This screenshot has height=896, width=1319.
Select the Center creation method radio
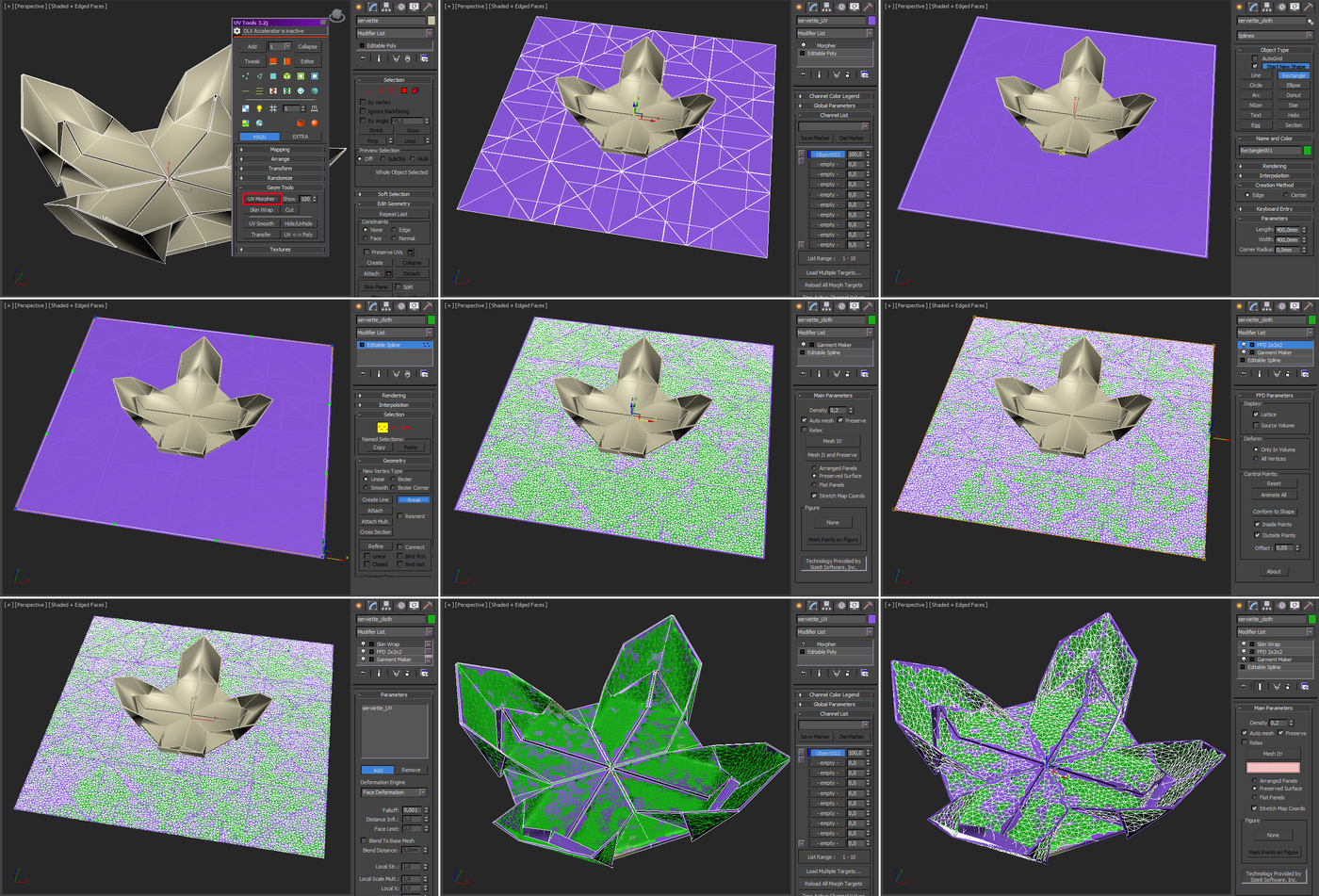(x=1287, y=195)
